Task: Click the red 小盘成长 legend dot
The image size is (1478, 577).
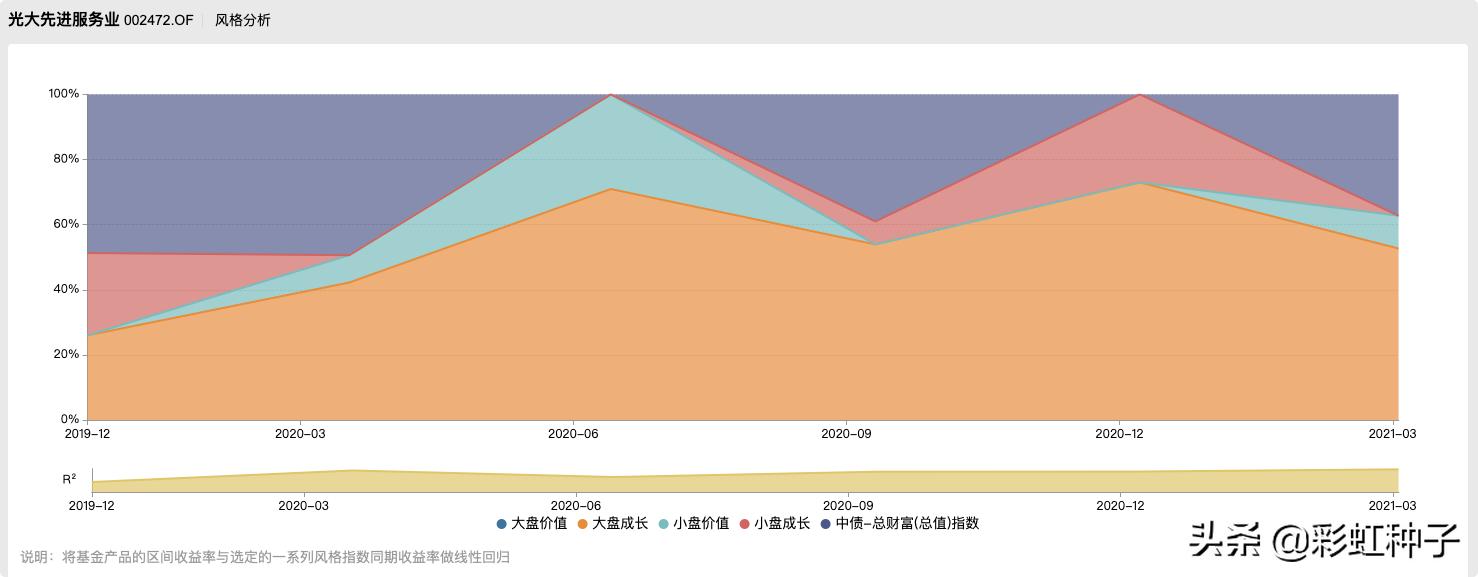Action: coord(745,524)
